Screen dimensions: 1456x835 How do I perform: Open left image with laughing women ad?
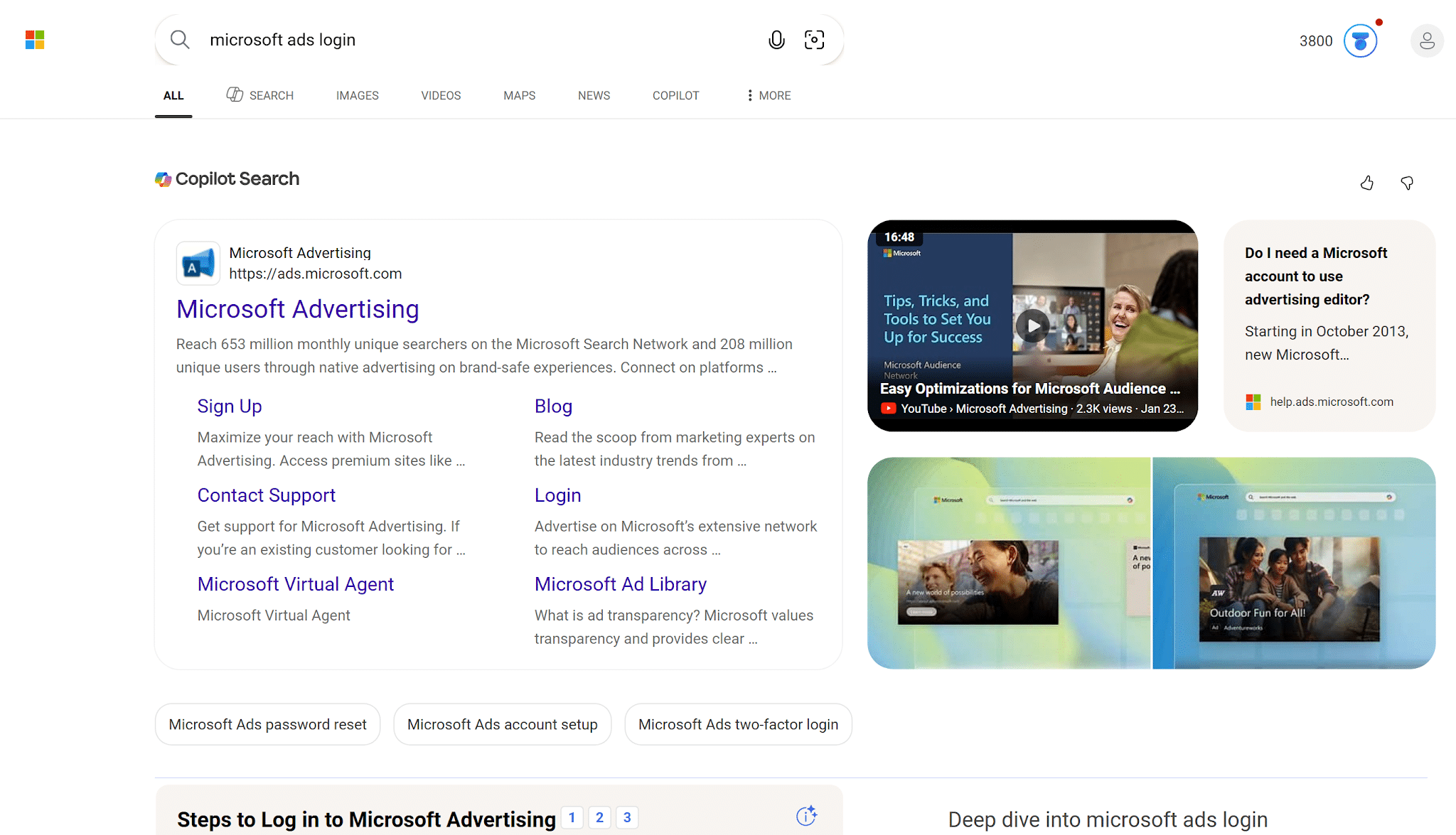click(x=1008, y=563)
